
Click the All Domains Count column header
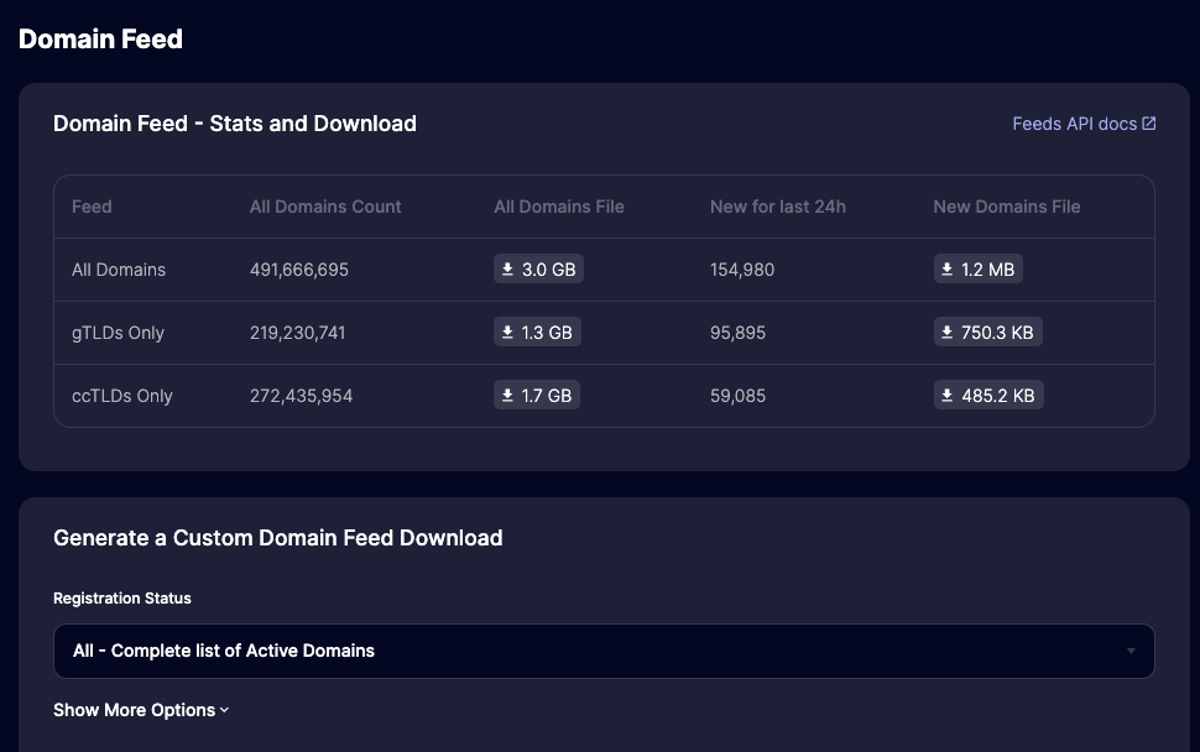point(325,207)
